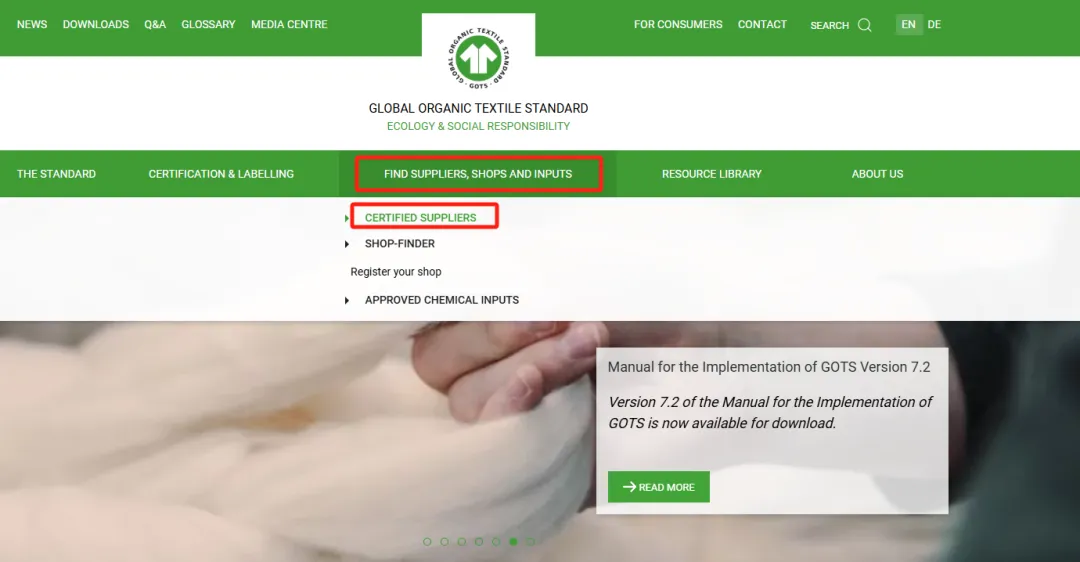The height and width of the screenshot is (562, 1080).
Task: Click the SEARCH label
Action: click(x=829, y=25)
